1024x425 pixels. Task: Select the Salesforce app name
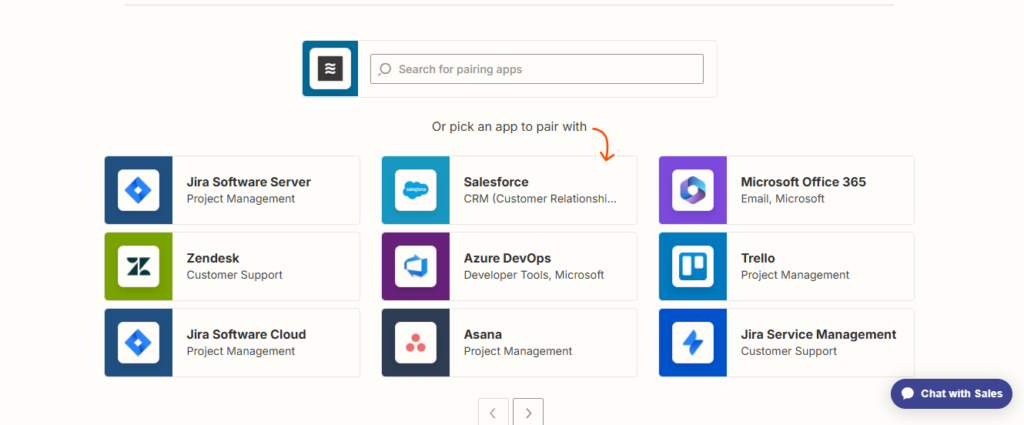(x=496, y=182)
